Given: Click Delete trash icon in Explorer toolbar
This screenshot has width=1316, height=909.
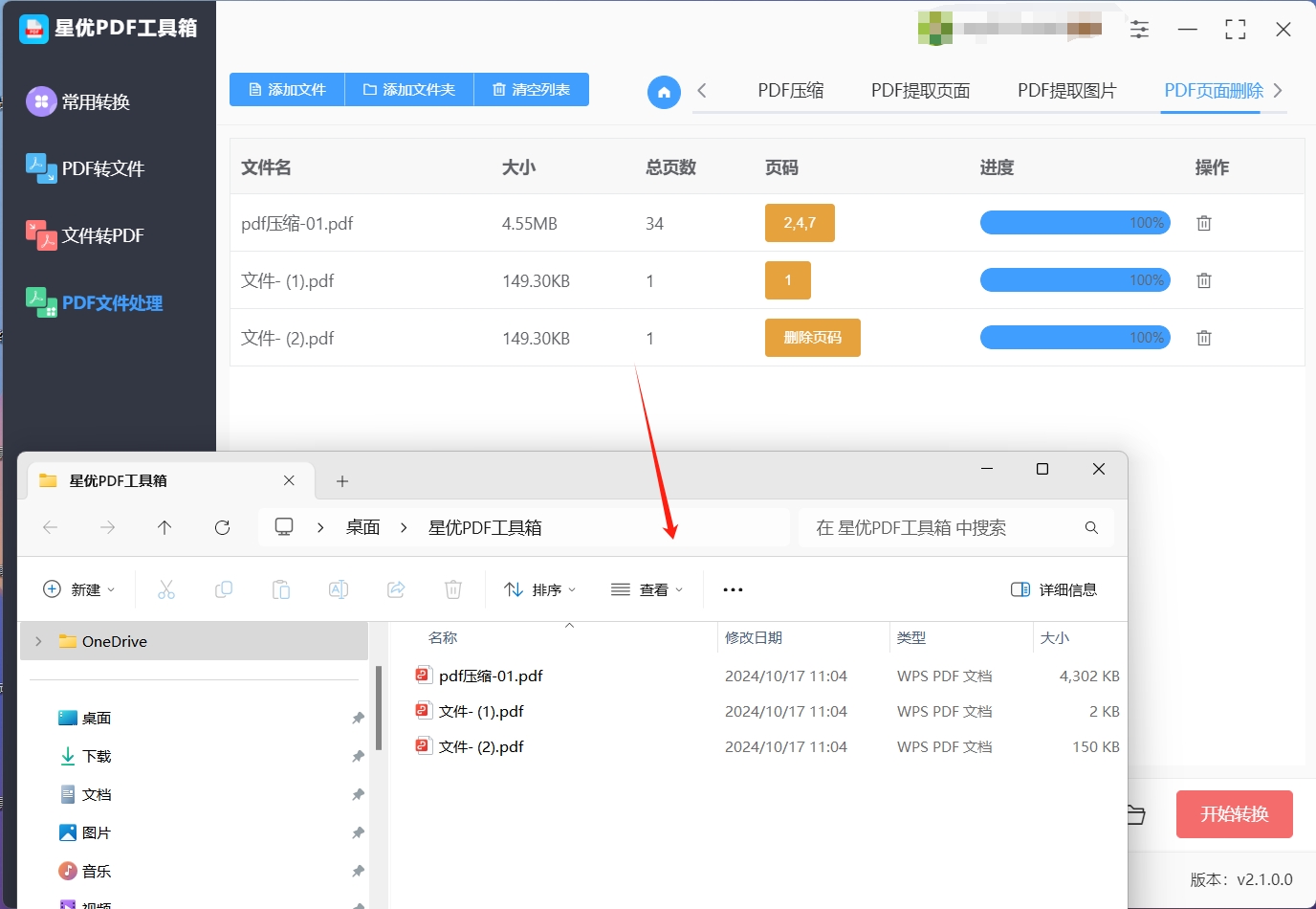Looking at the screenshot, I should coord(453,589).
